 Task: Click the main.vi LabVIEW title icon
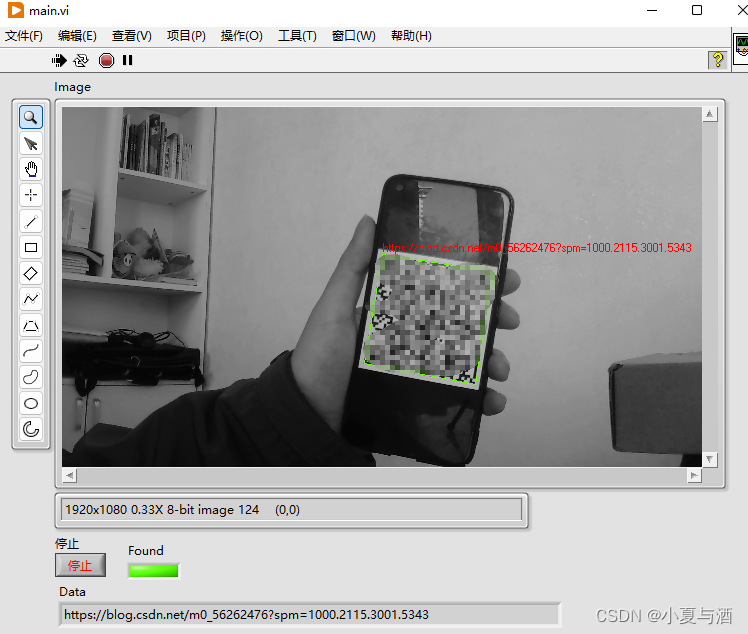coord(16,10)
